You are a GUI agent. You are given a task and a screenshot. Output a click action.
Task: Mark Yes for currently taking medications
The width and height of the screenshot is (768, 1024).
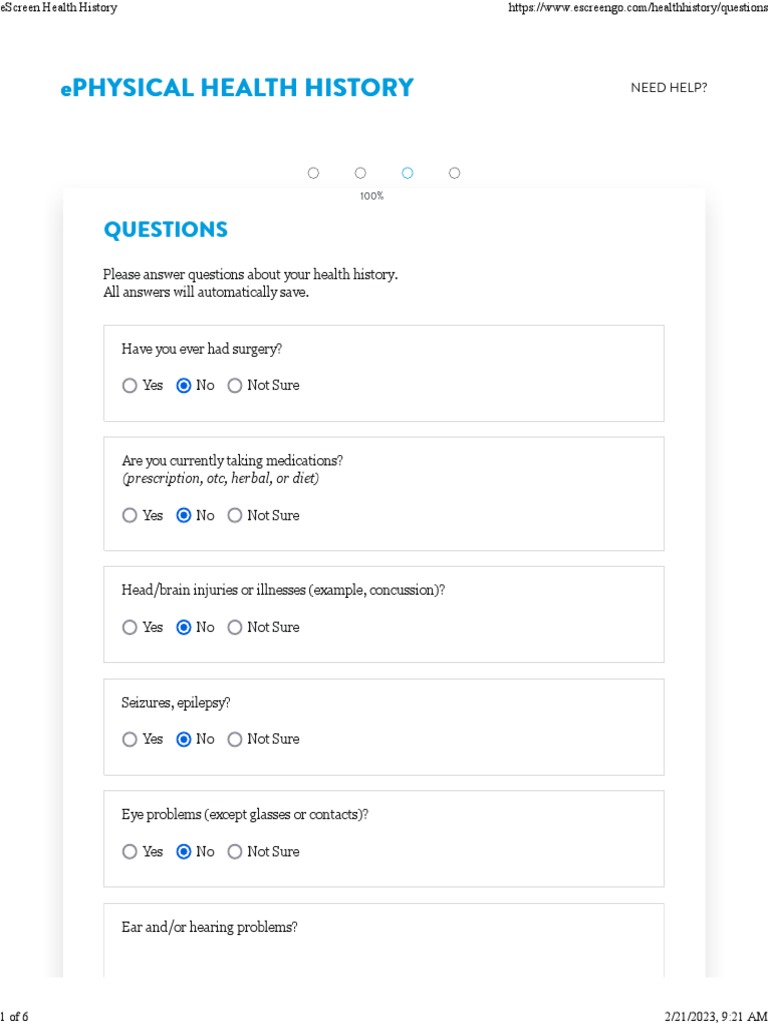[130, 516]
